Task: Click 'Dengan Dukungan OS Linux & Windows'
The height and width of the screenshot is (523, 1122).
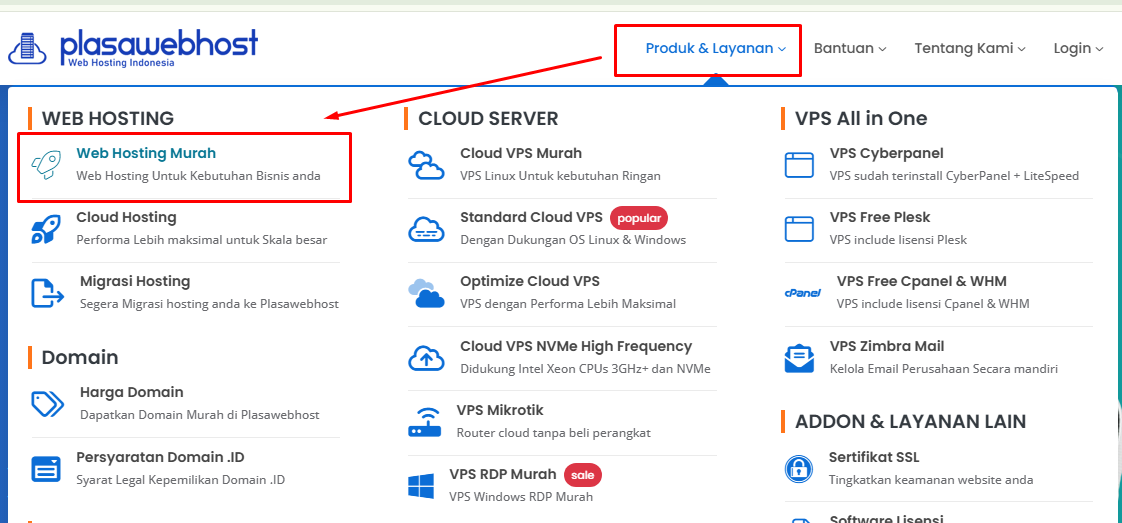Action: click(573, 240)
